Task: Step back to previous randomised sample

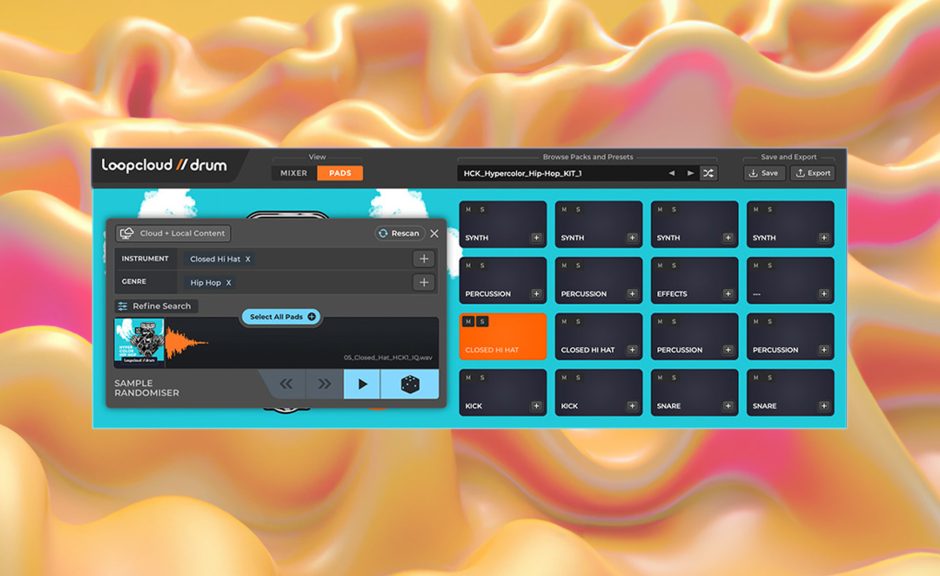Action: pyautogui.click(x=286, y=384)
